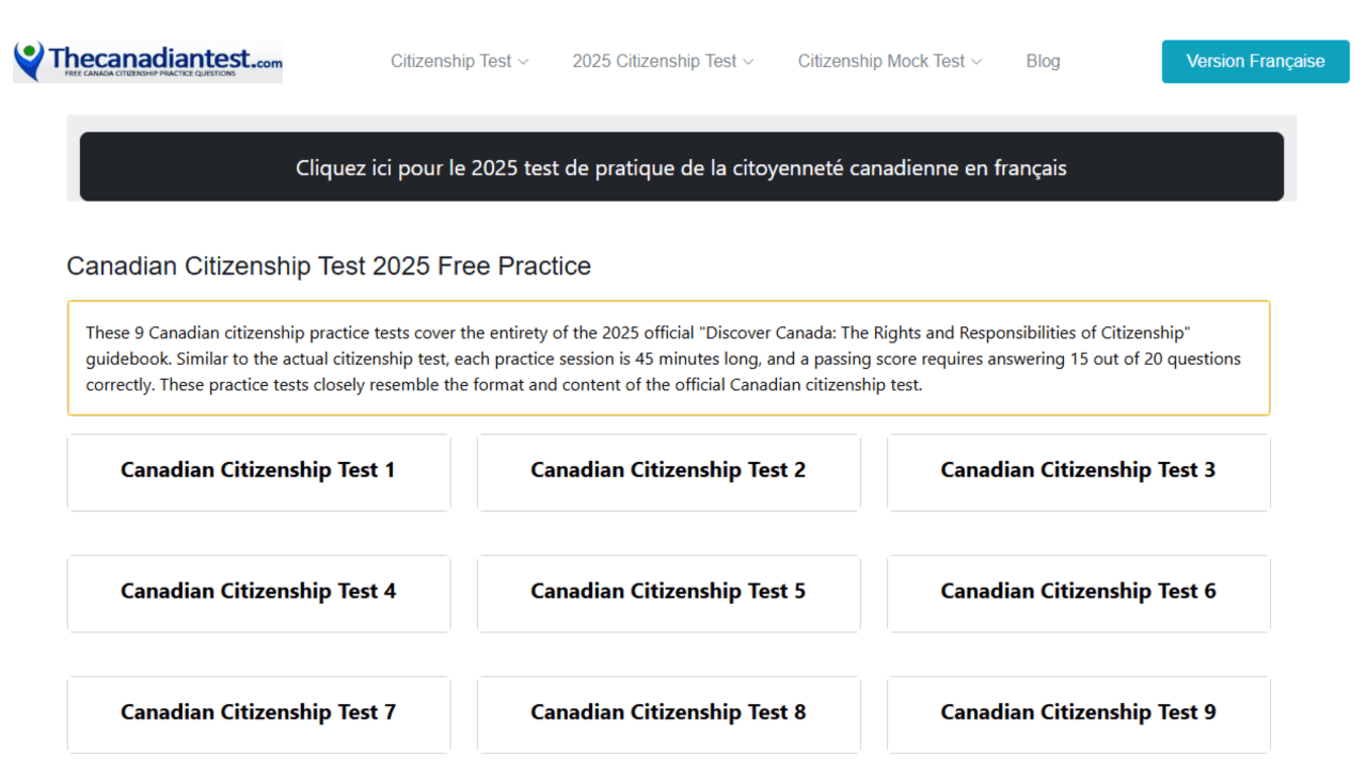Viewport: 1366px width, 768px height.
Task: Click the French practice test banner
Action: [681, 167]
